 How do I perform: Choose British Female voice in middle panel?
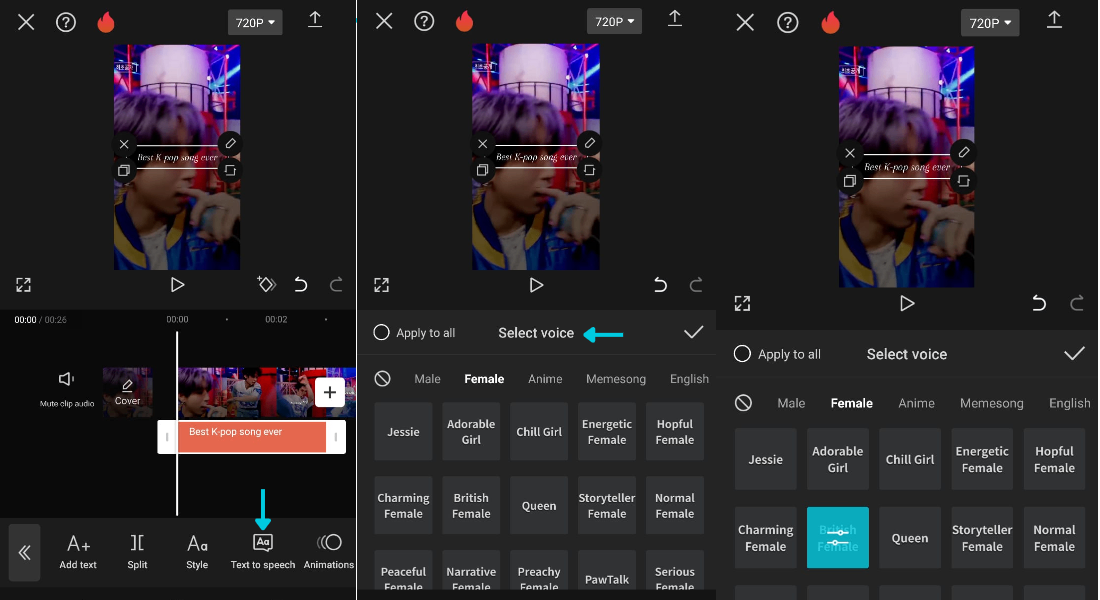coord(471,505)
